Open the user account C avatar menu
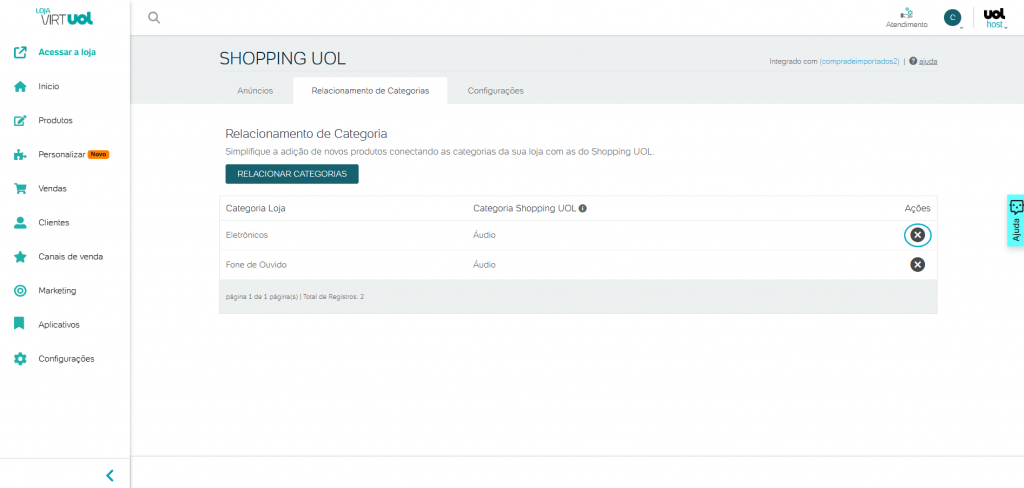 pos(953,18)
